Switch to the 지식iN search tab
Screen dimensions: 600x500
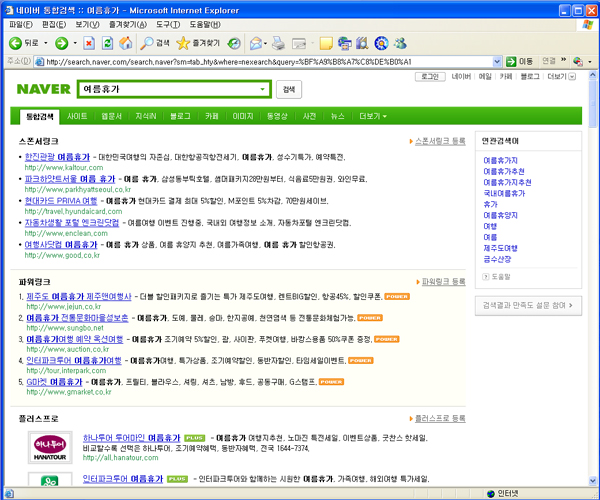(x=145, y=116)
